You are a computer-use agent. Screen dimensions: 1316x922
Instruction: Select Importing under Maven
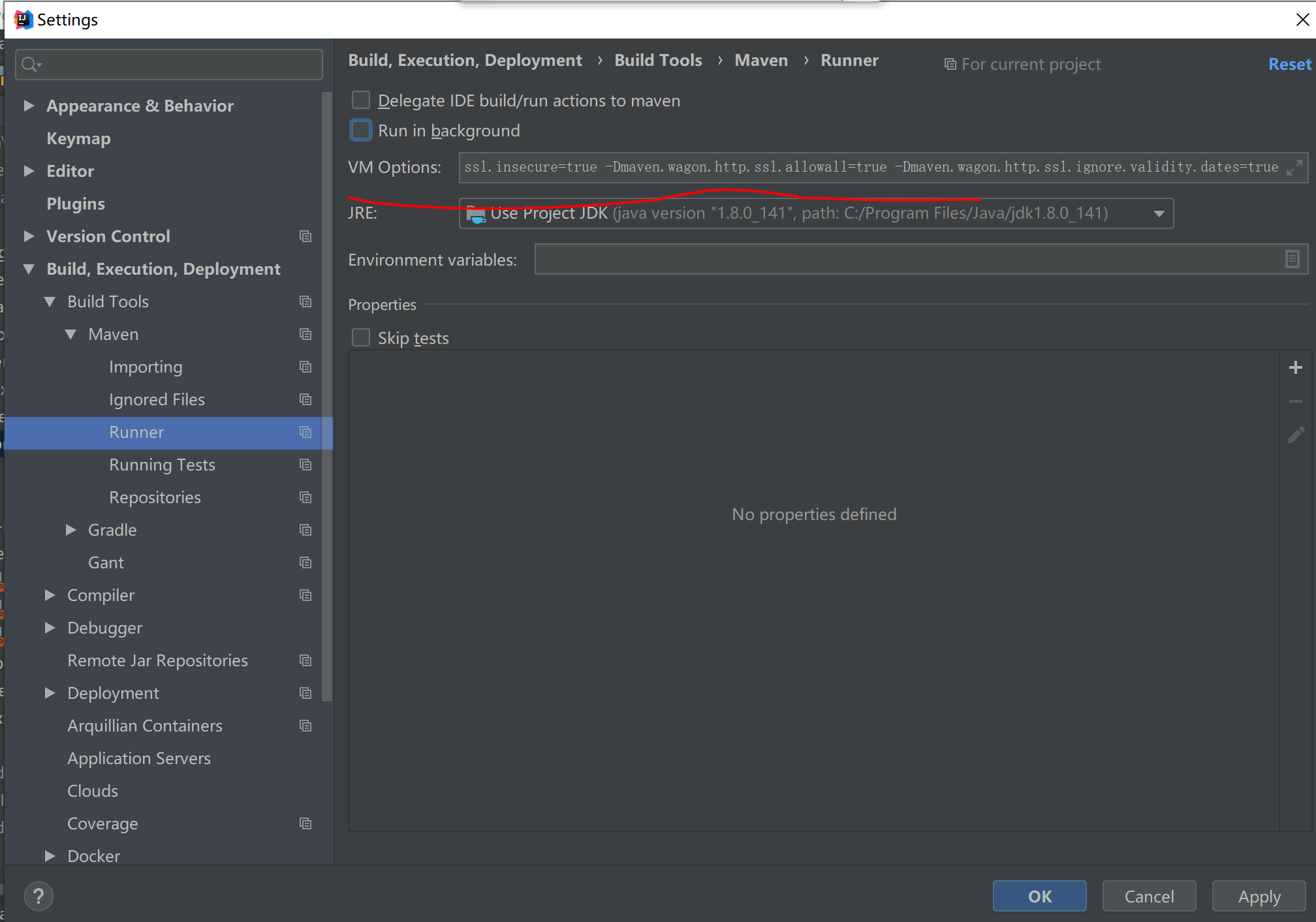click(x=146, y=367)
